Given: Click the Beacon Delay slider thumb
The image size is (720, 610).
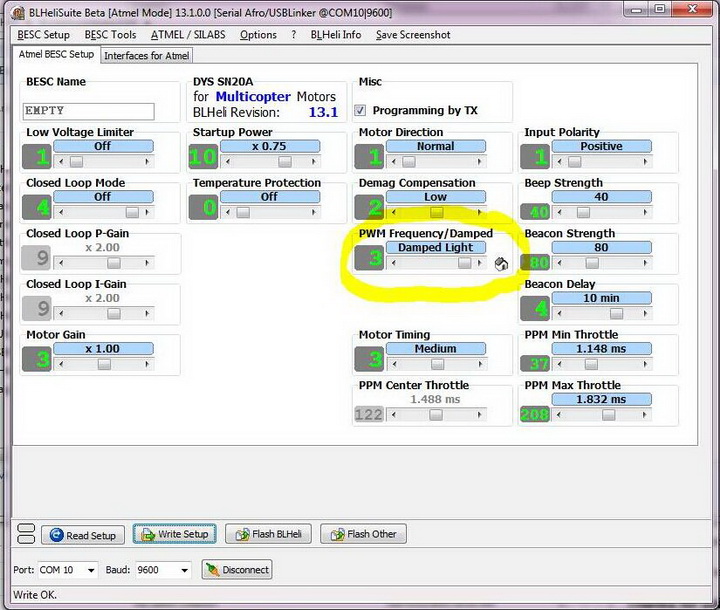Looking at the screenshot, I should tap(616, 314).
